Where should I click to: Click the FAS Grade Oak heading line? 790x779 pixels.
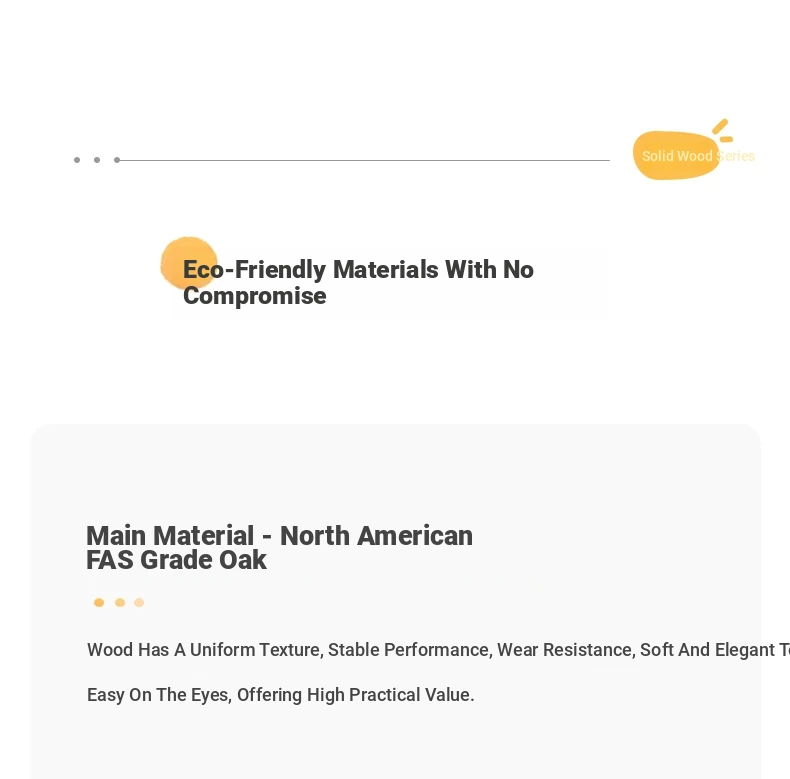(x=176, y=560)
